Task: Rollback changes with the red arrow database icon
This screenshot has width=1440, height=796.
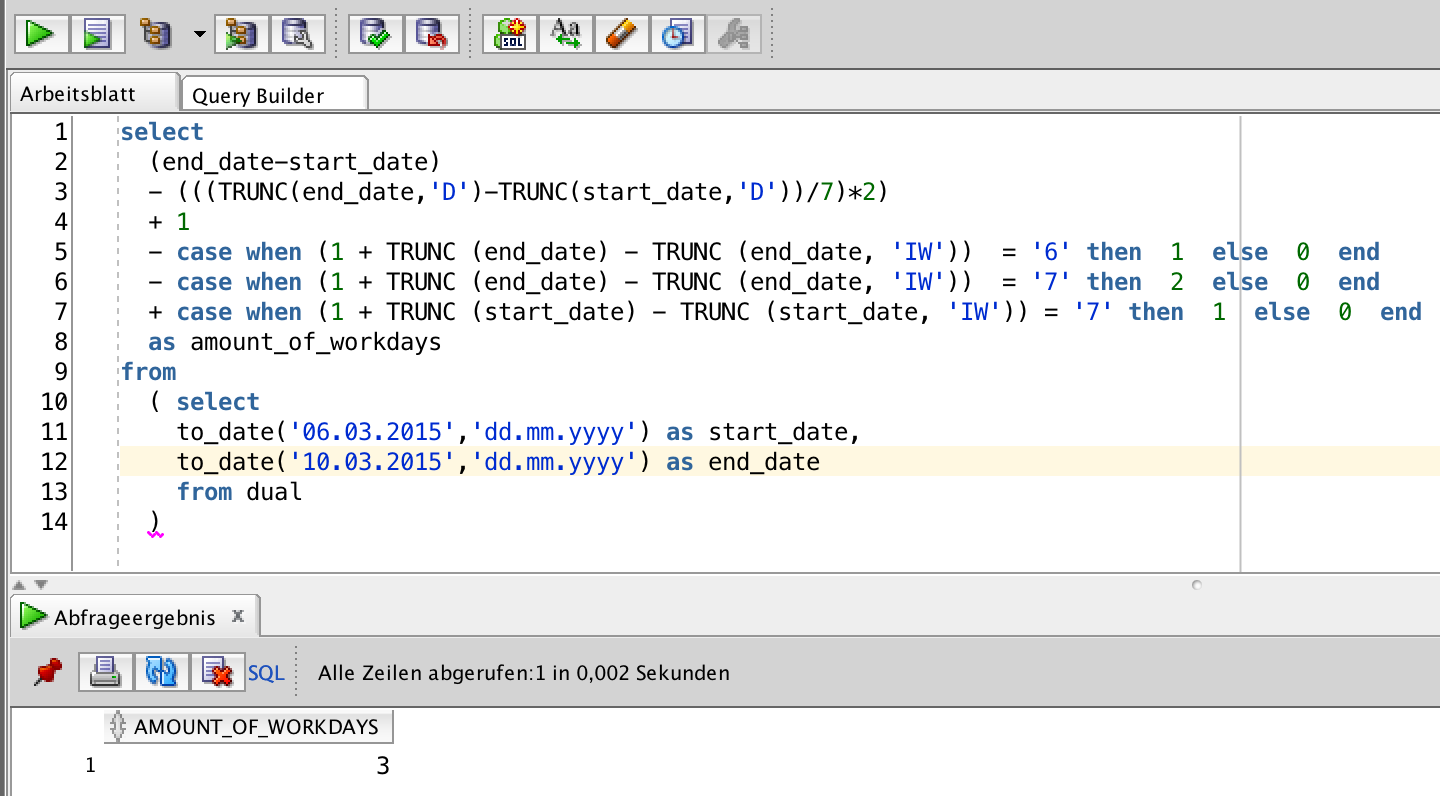Action: coord(432,33)
